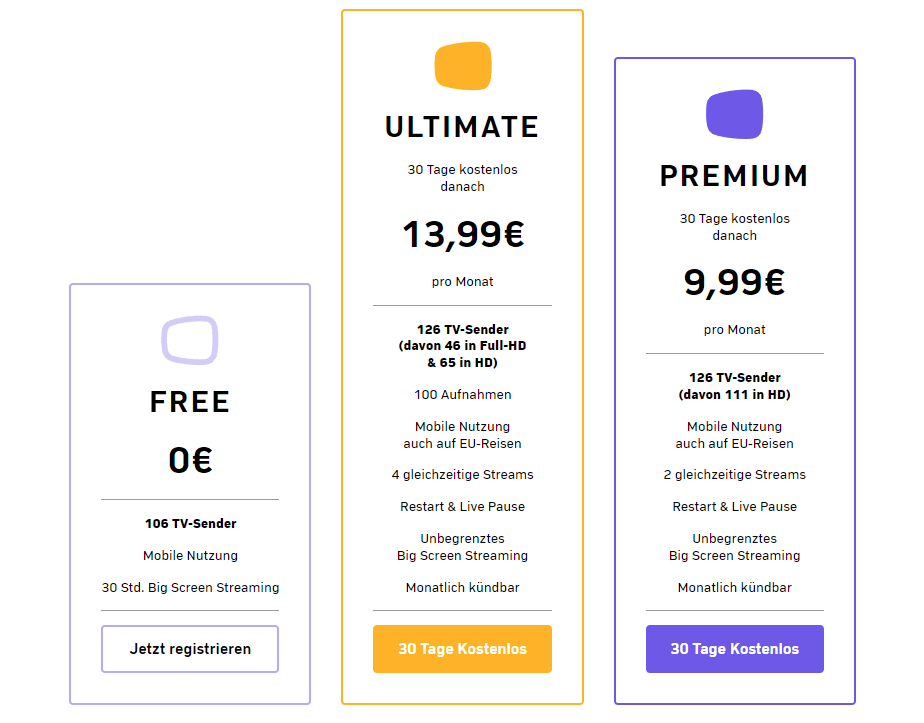Viewport: 924px width, 723px height.
Task: Click the outlined Free plan TV icon
Action: pyautogui.click(x=190, y=341)
